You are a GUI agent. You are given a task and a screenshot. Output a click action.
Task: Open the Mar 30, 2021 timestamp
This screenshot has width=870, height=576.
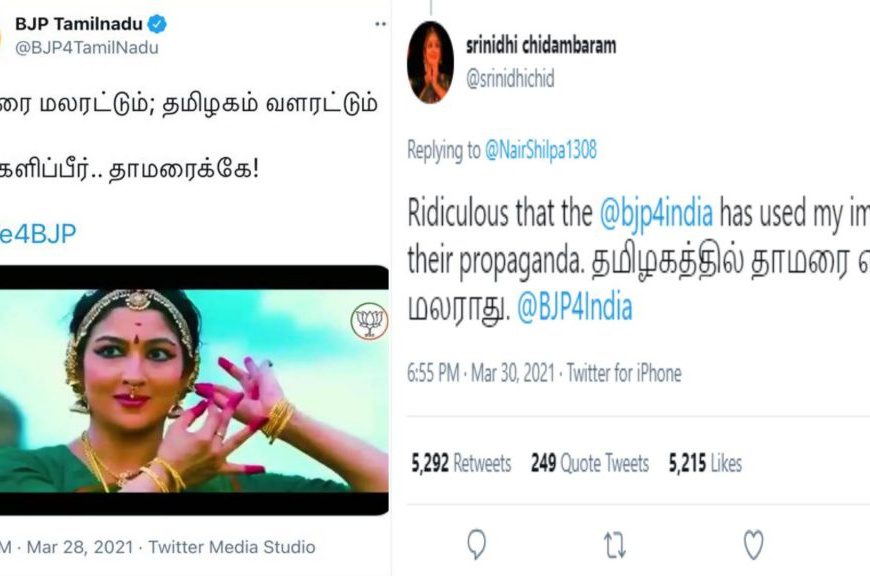tap(513, 373)
